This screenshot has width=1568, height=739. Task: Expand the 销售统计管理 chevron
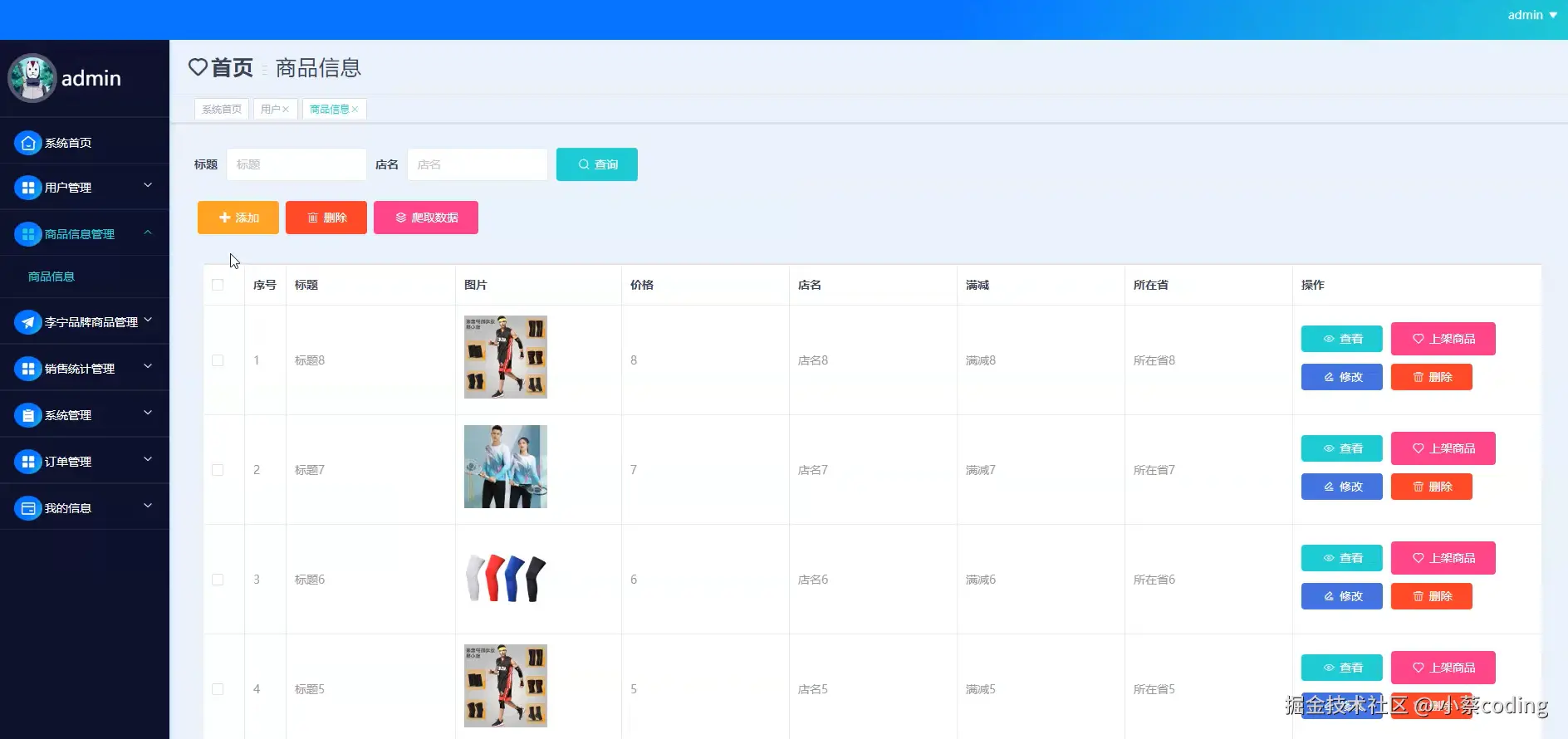(x=148, y=366)
